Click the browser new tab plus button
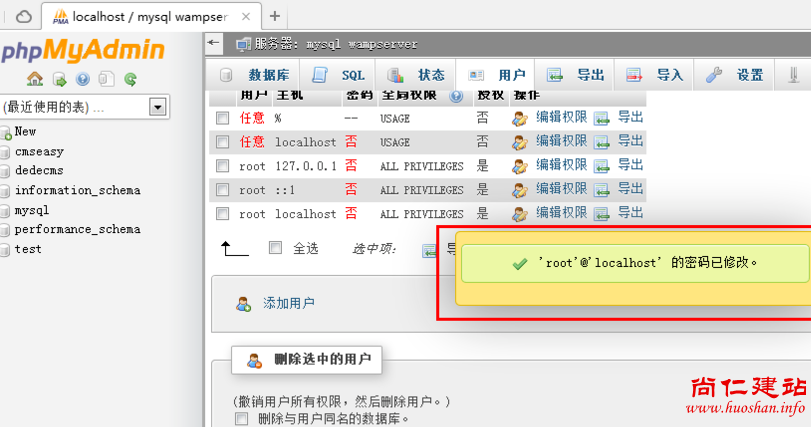Screen dimensions: 811x427 (274, 15)
